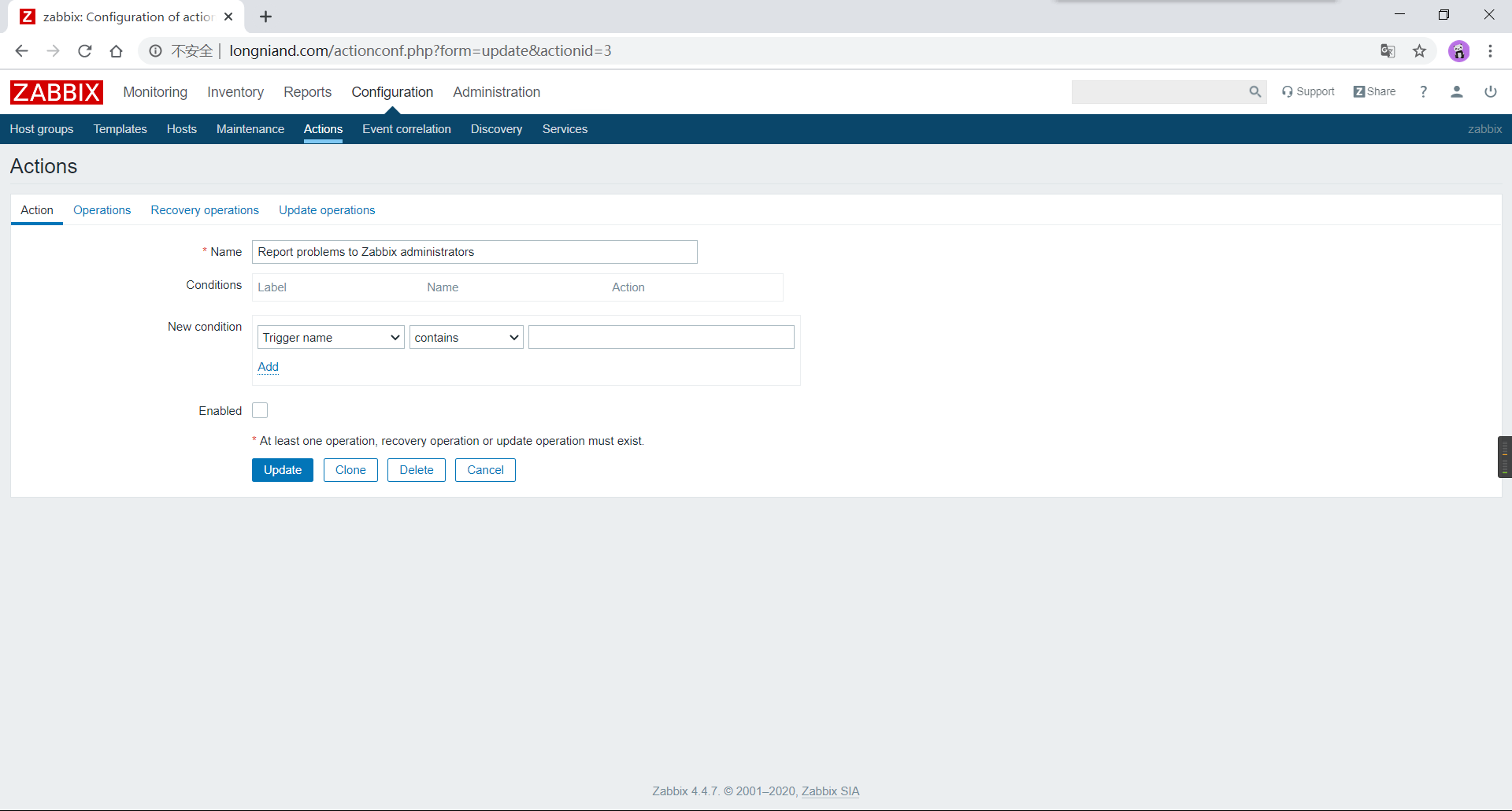Viewport: 1512px width, 811px height.
Task: Click the side debug widget handle
Action: (1504, 457)
